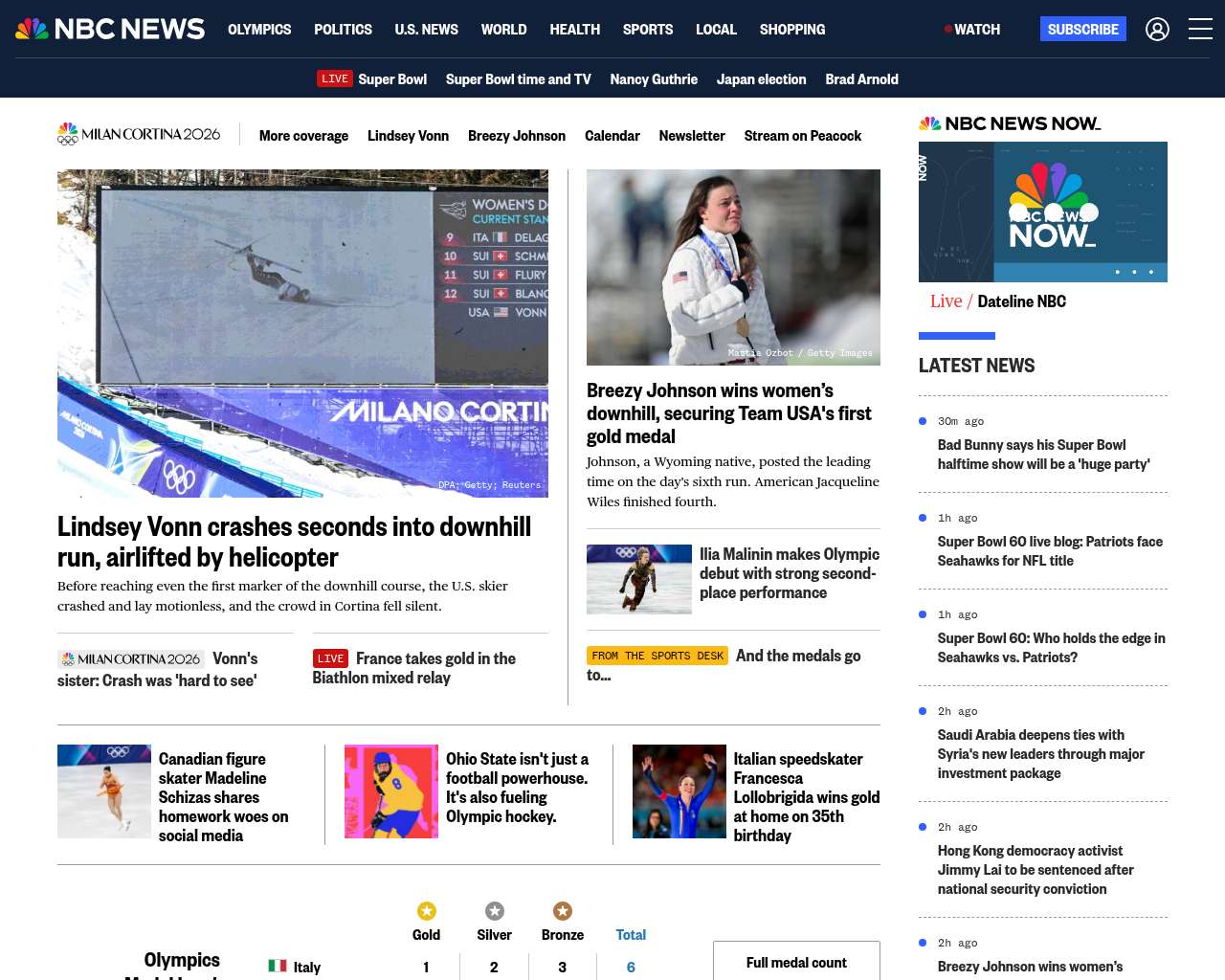Click the Silver medal star icon
The image size is (1225, 980).
494,911
